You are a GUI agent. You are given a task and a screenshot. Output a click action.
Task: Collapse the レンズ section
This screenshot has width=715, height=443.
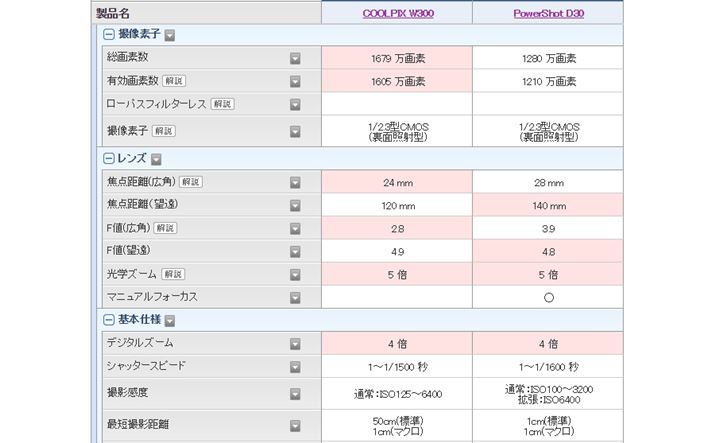[109, 159]
